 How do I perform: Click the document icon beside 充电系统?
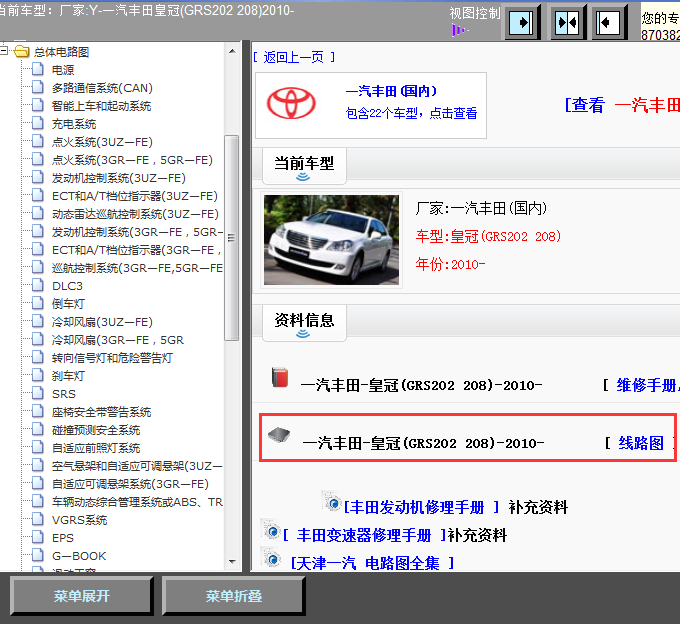pos(38,123)
